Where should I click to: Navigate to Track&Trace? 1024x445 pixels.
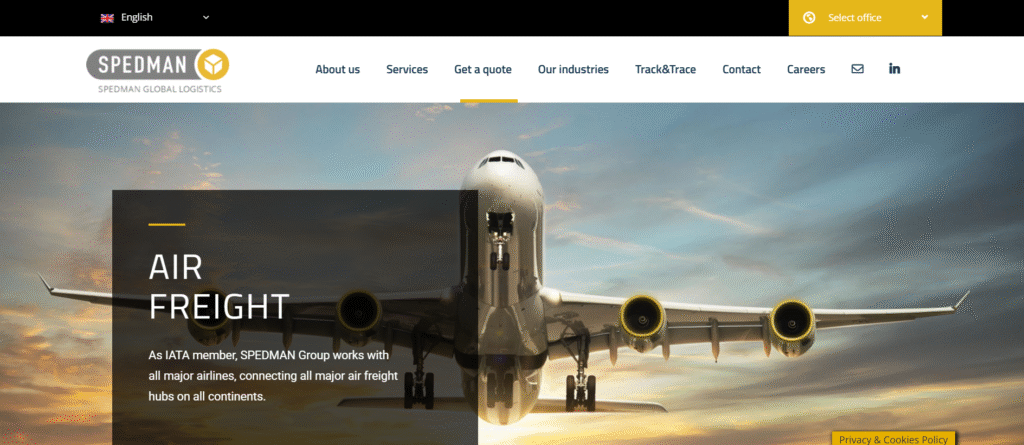tap(665, 69)
